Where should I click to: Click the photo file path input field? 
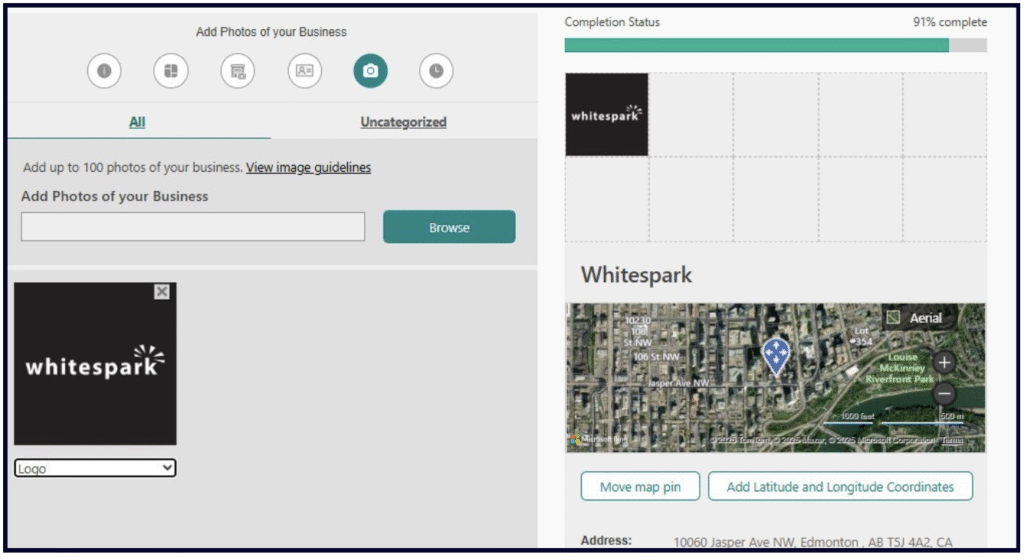point(193,227)
